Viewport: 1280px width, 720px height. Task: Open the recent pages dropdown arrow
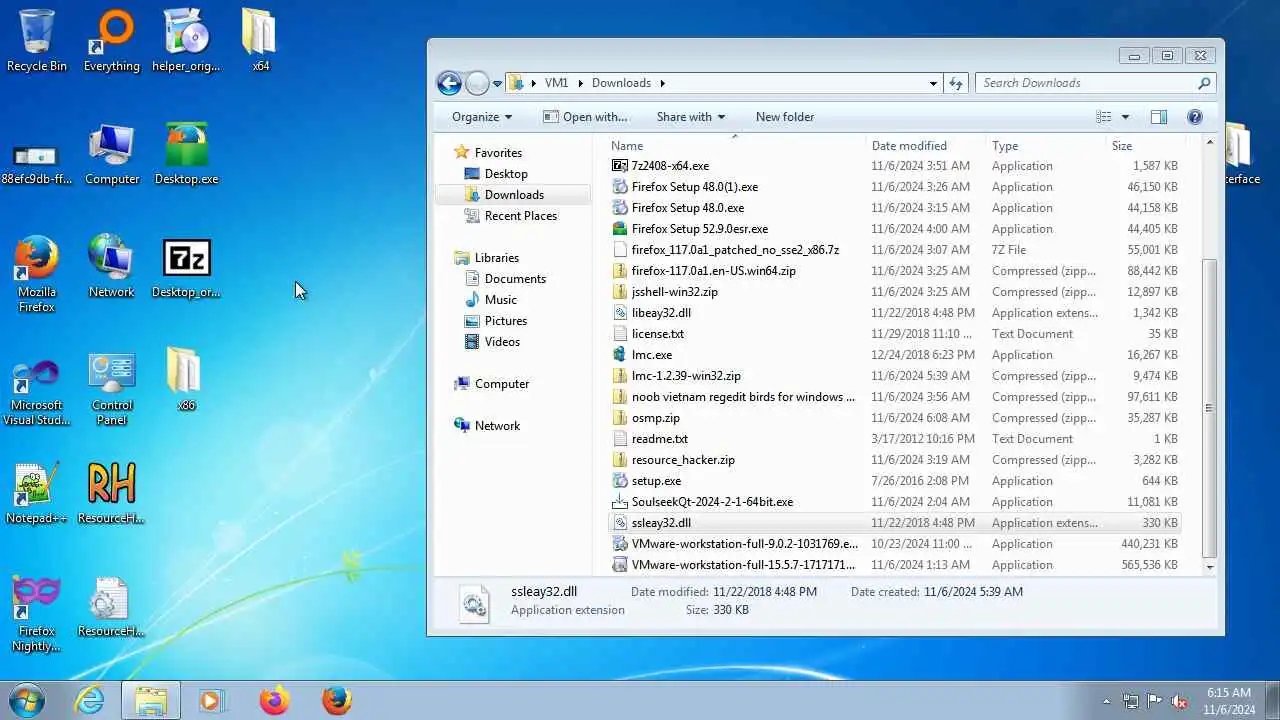[x=497, y=84]
